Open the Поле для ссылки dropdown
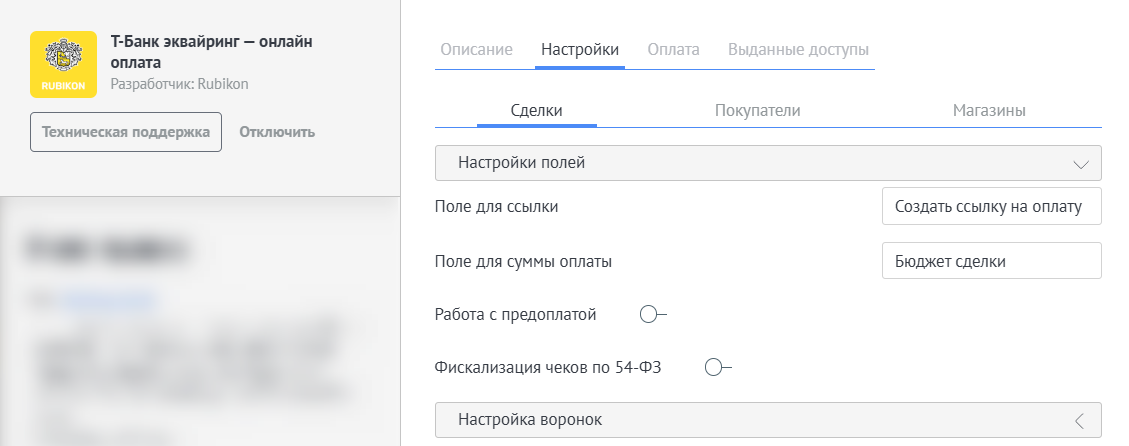This screenshot has width=1129, height=446. coord(991,207)
